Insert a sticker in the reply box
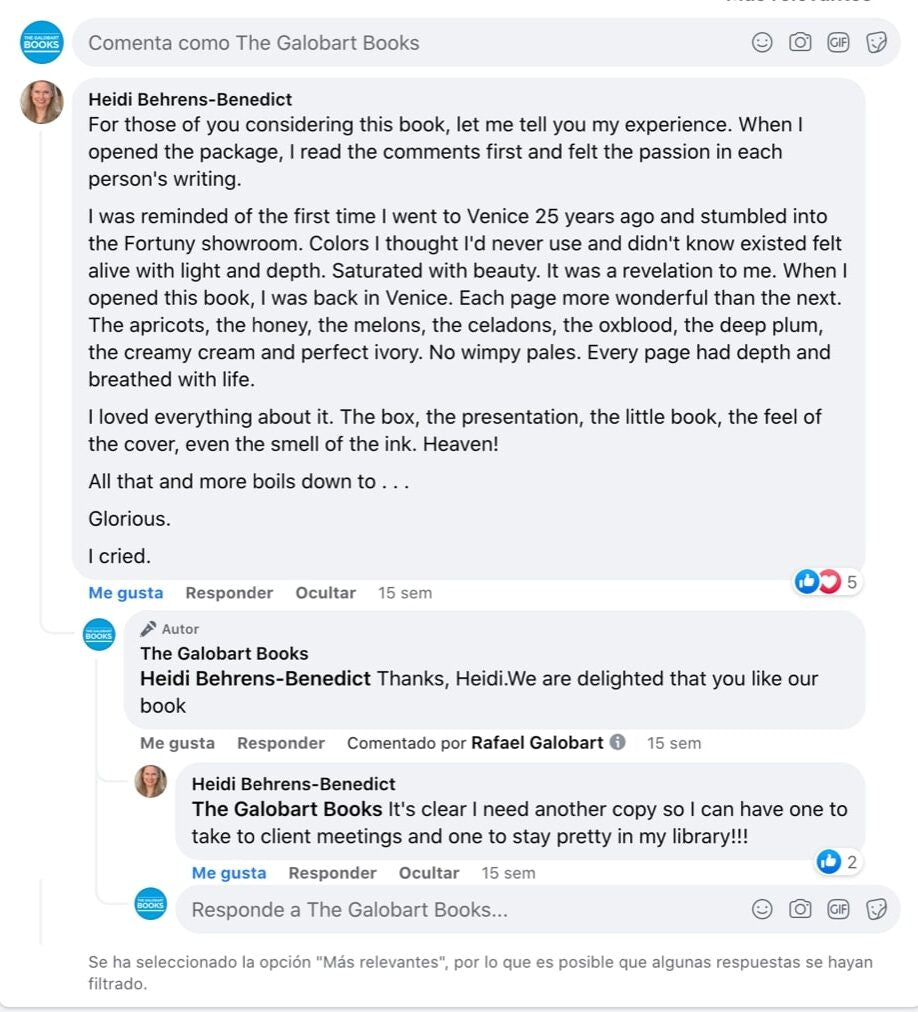Image resolution: width=918 pixels, height=1012 pixels. click(x=876, y=909)
